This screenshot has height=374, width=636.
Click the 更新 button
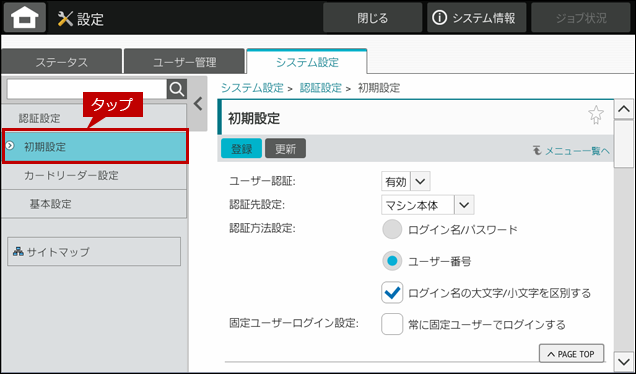pos(286,148)
